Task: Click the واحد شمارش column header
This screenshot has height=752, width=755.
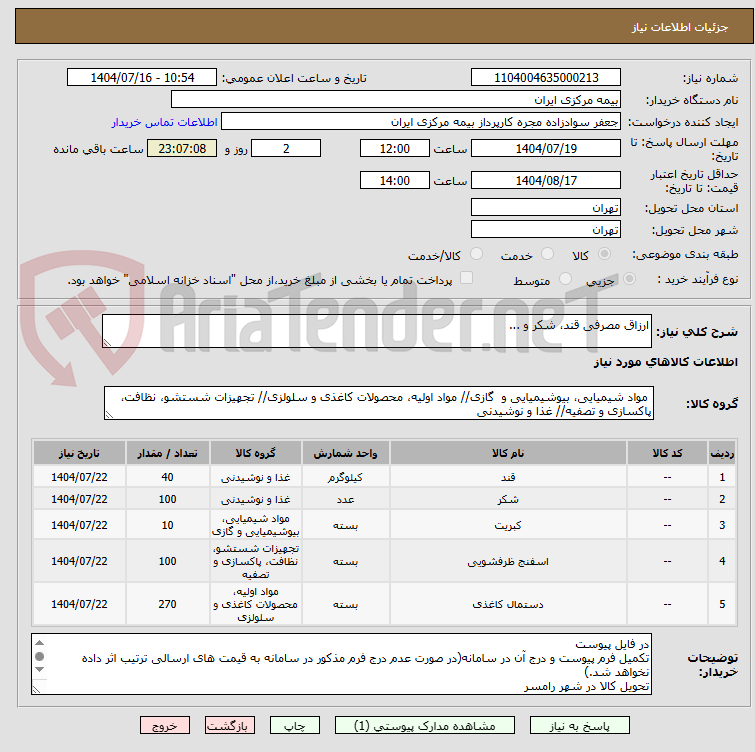Action: click(x=345, y=453)
